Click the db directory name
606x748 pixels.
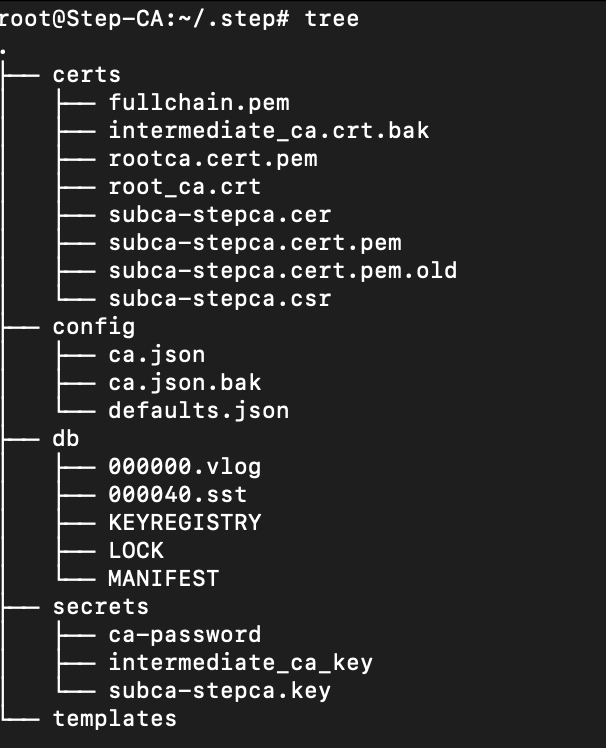pos(65,438)
